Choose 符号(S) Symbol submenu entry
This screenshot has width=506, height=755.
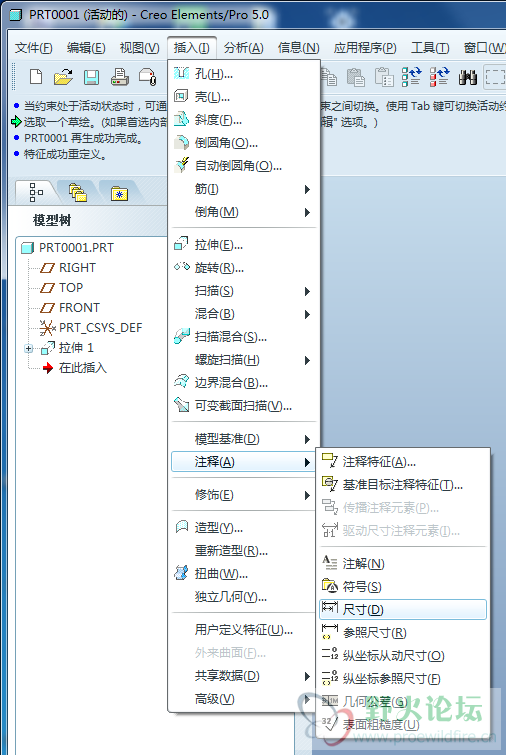(x=403, y=586)
